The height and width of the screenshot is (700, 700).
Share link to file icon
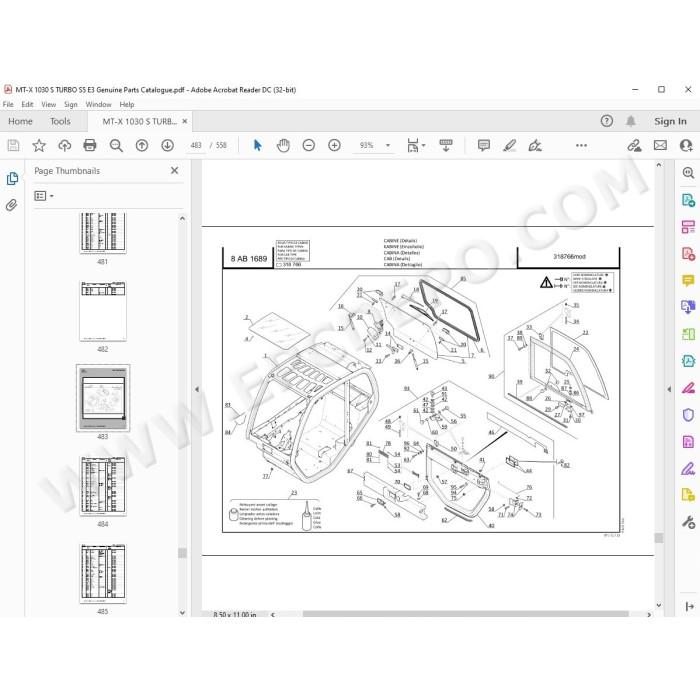click(634, 146)
